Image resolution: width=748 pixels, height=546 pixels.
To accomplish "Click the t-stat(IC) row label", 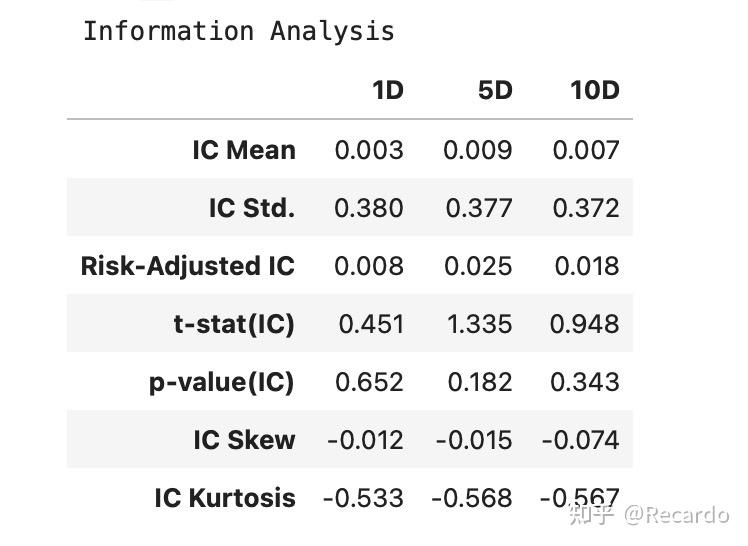I will [234, 324].
